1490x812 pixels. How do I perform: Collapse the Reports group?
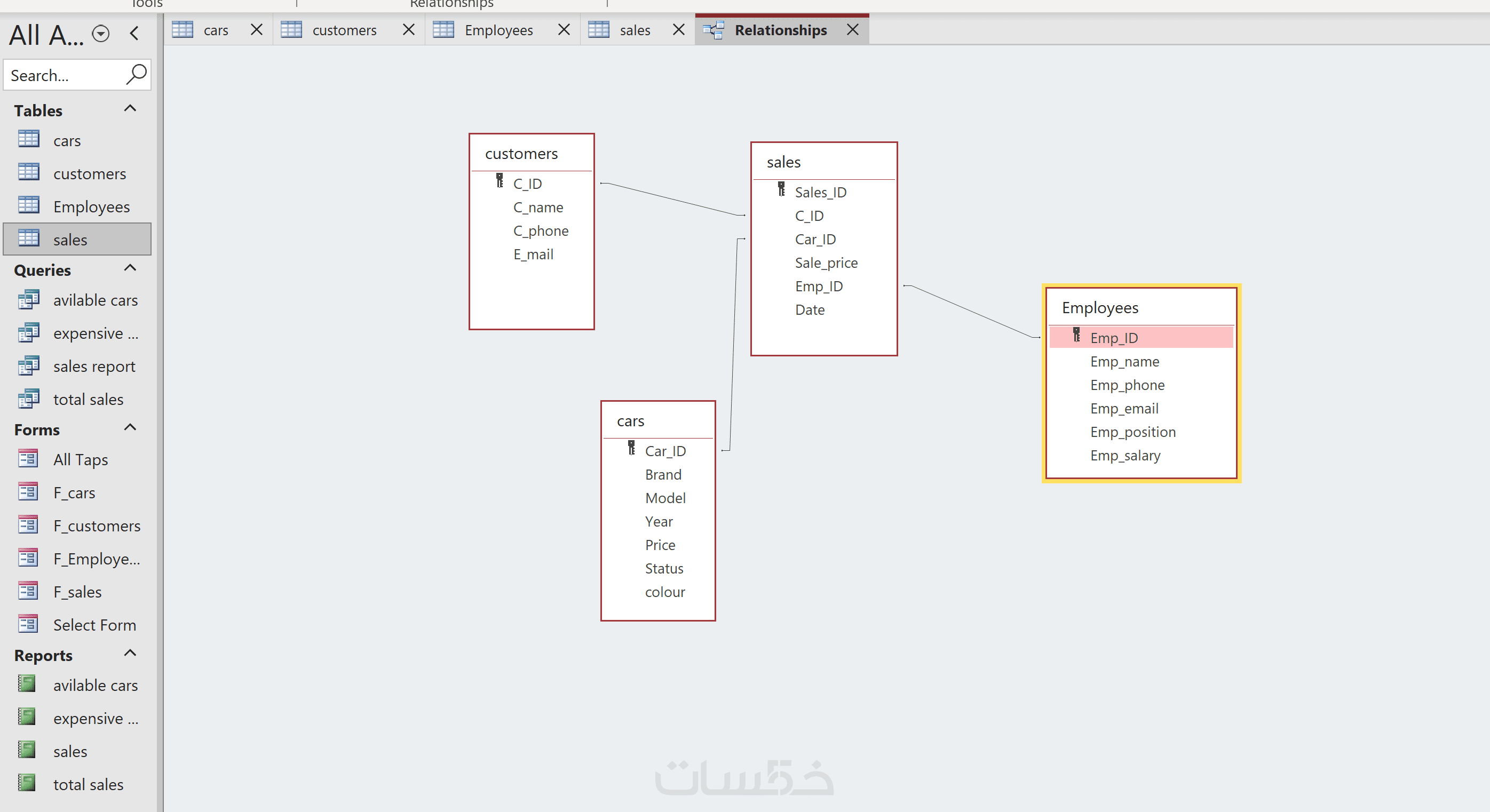(x=130, y=654)
